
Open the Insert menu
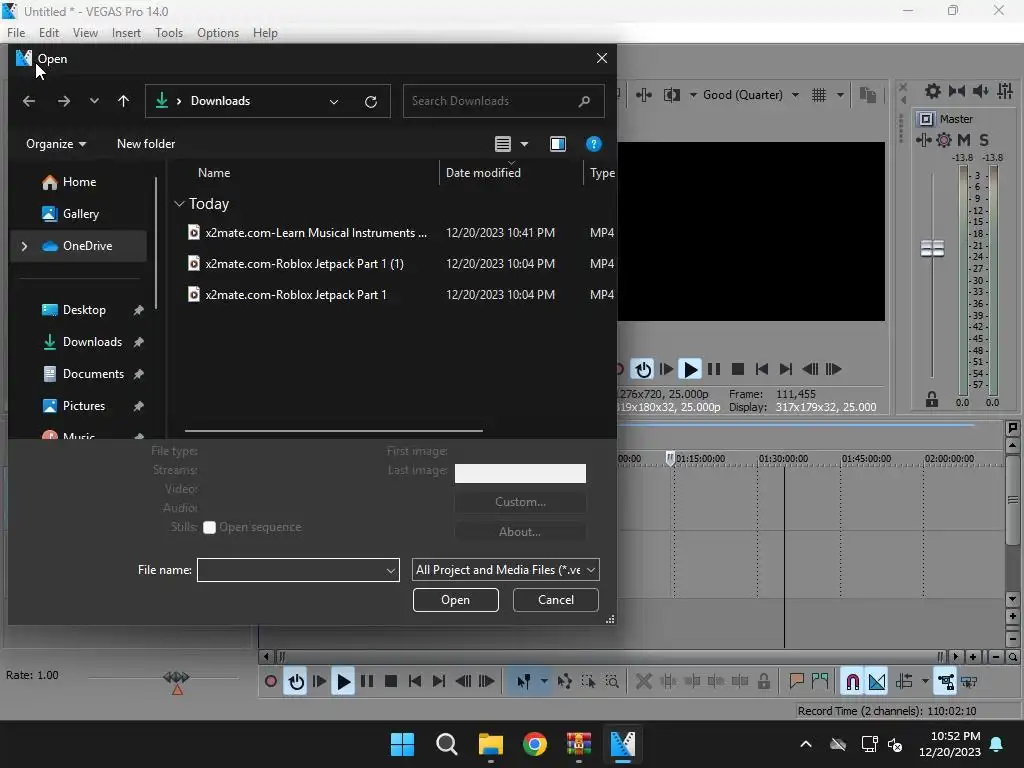click(126, 33)
